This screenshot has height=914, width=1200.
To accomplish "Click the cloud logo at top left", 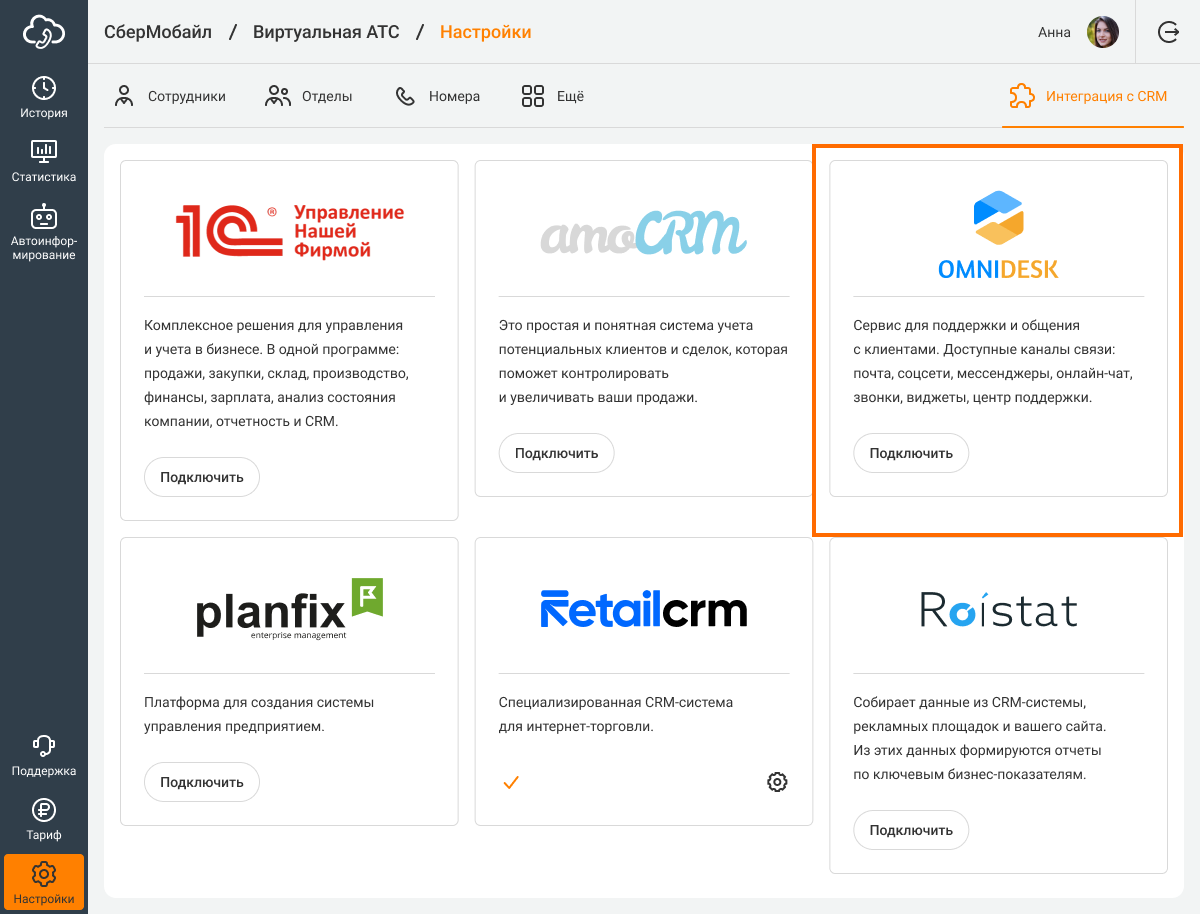I will tap(44, 32).
